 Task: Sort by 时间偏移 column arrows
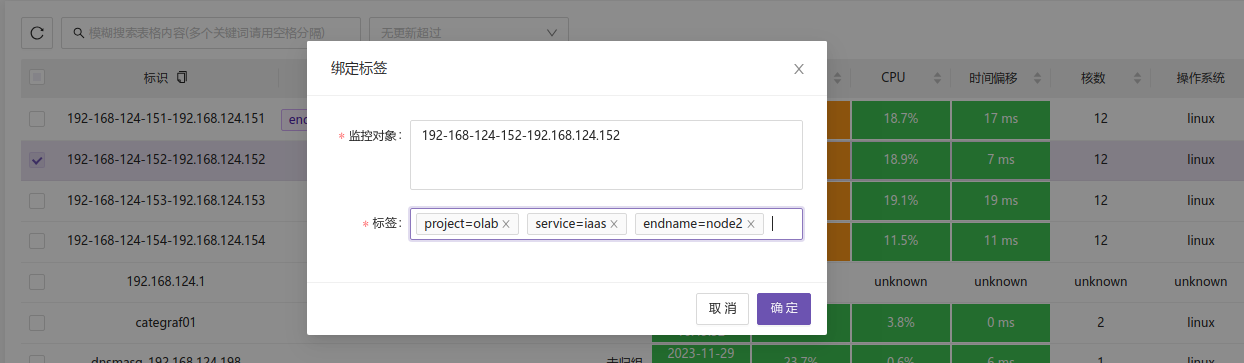1037,78
